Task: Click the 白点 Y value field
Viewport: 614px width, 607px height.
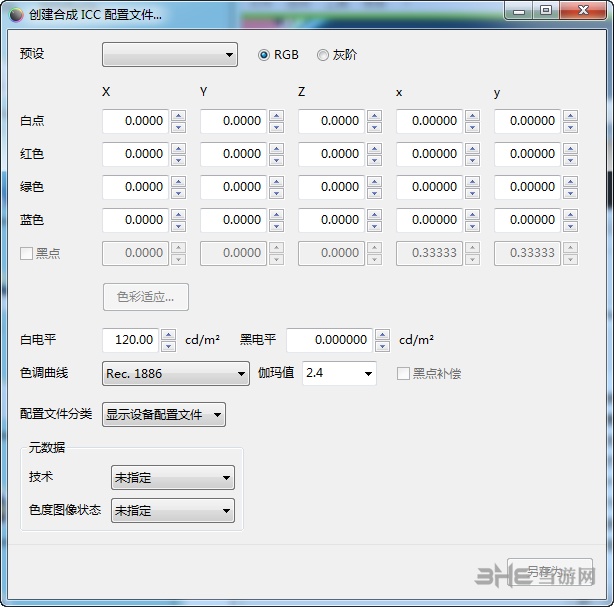Action: pyautogui.click(x=233, y=121)
